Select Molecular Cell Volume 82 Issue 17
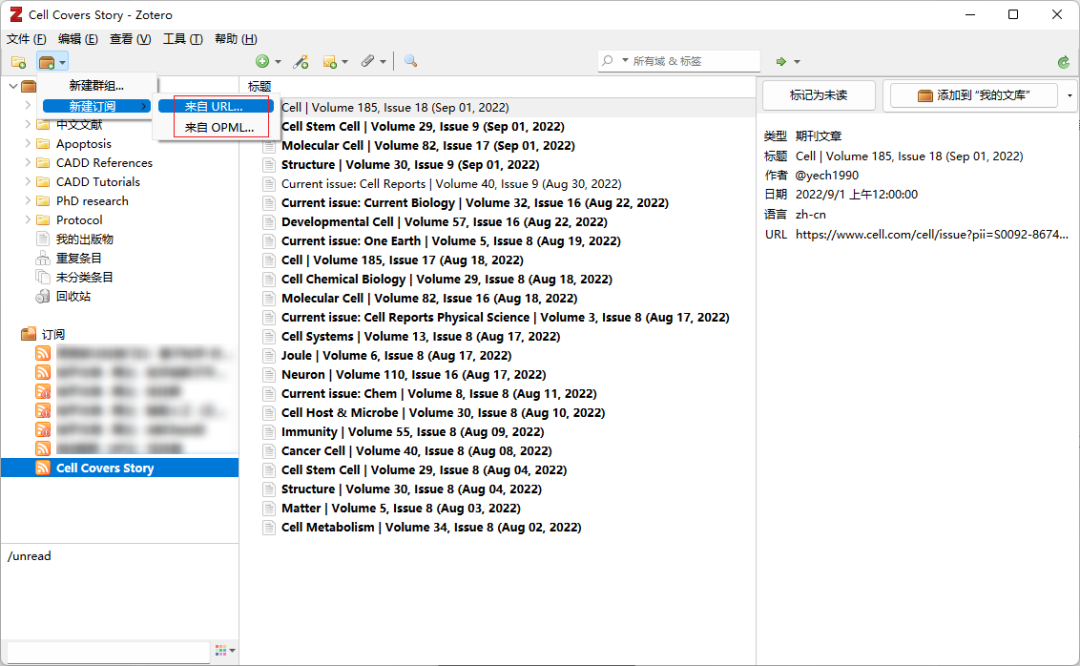Screen dimensions: 1080x666 428,145
